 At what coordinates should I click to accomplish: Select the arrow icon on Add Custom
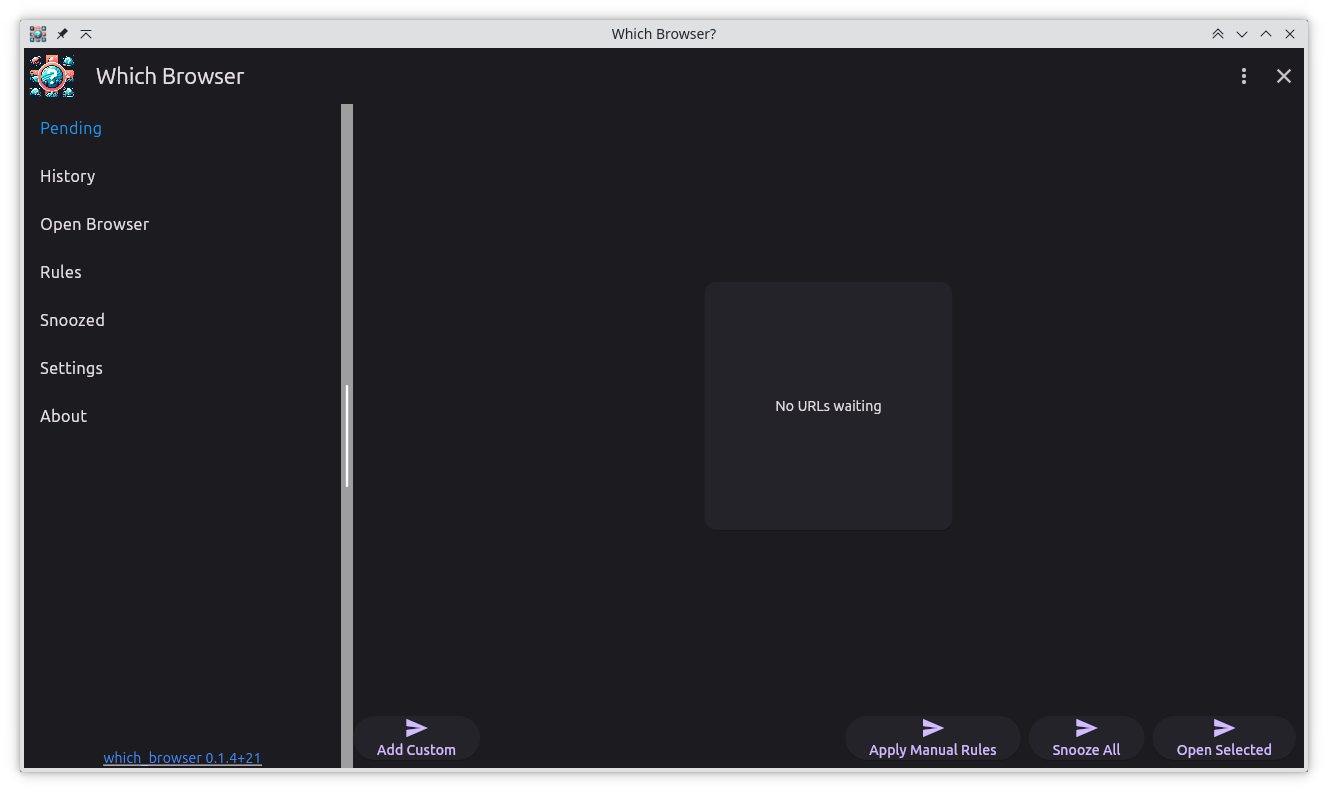coord(416,727)
